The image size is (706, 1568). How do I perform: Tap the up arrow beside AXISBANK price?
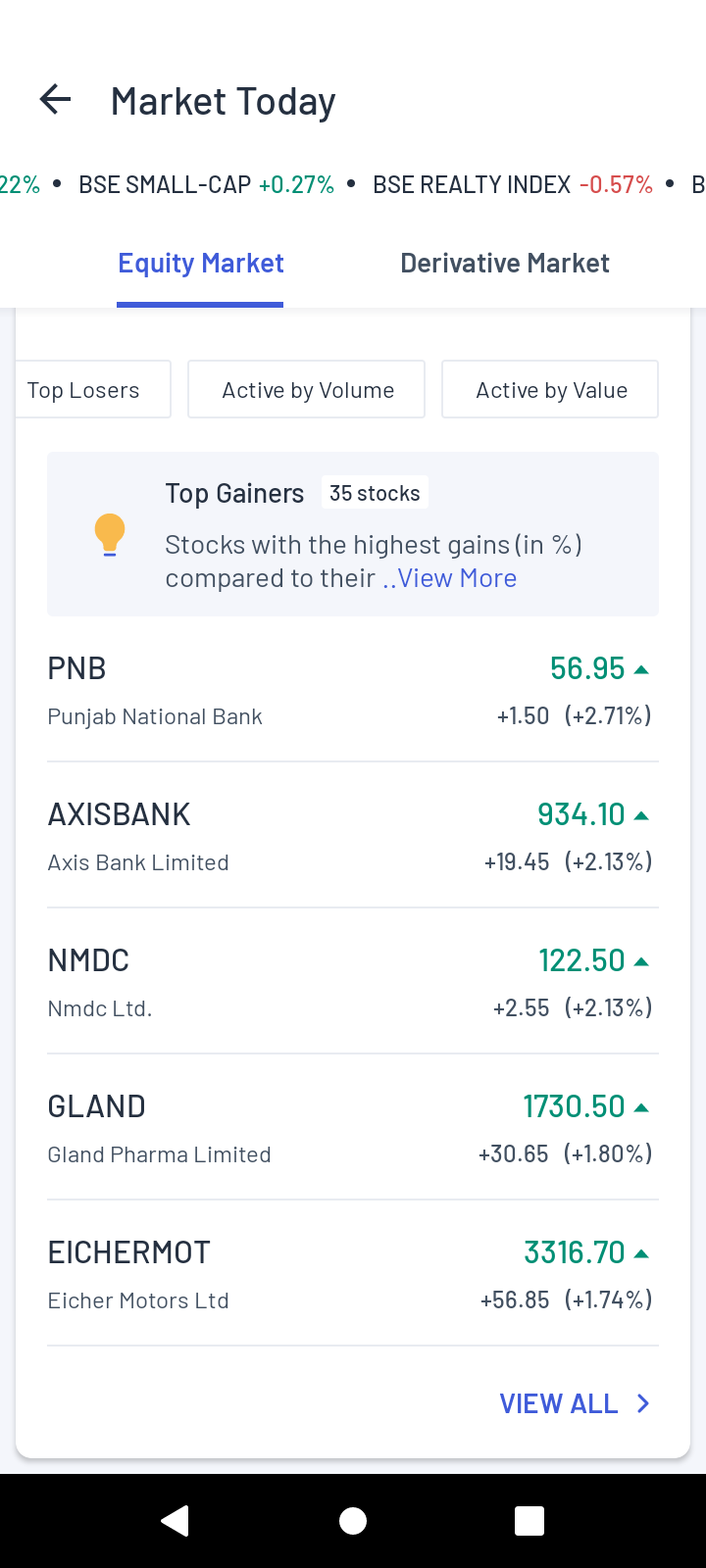coord(641,815)
